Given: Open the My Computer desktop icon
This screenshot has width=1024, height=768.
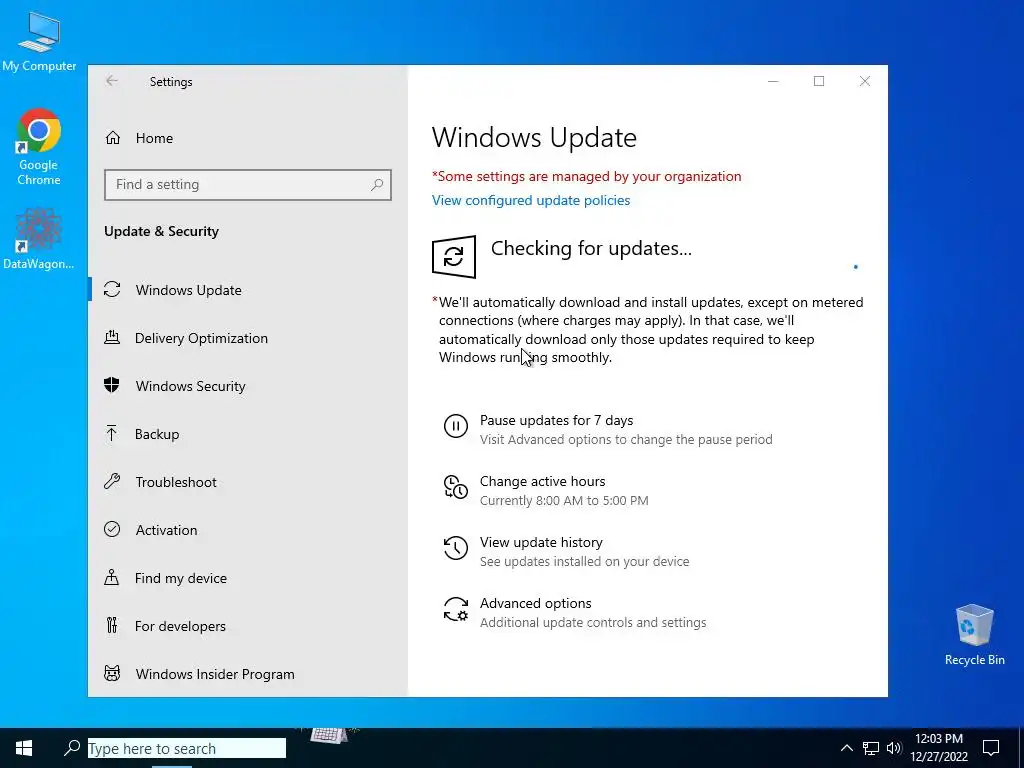Looking at the screenshot, I should pyautogui.click(x=39, y=41).
